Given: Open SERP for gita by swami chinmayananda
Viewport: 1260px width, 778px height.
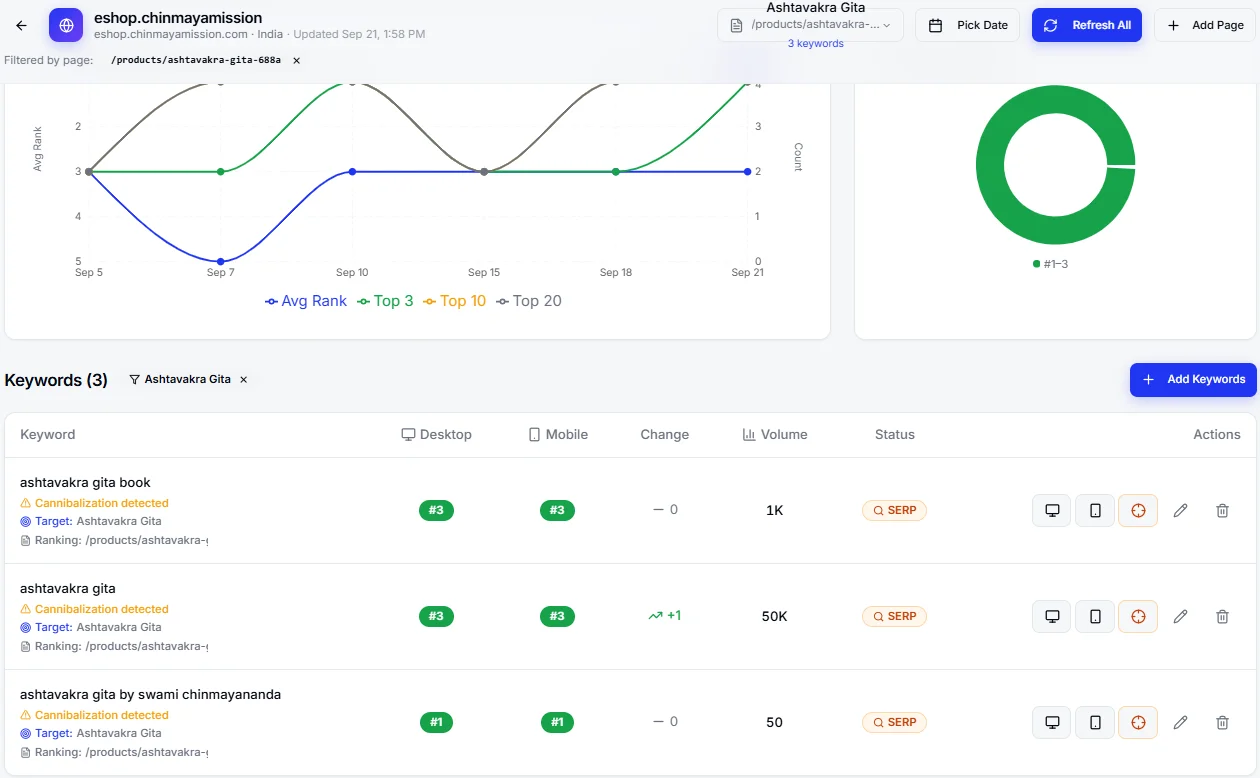Looking at the screenshot, I should 895,722.
